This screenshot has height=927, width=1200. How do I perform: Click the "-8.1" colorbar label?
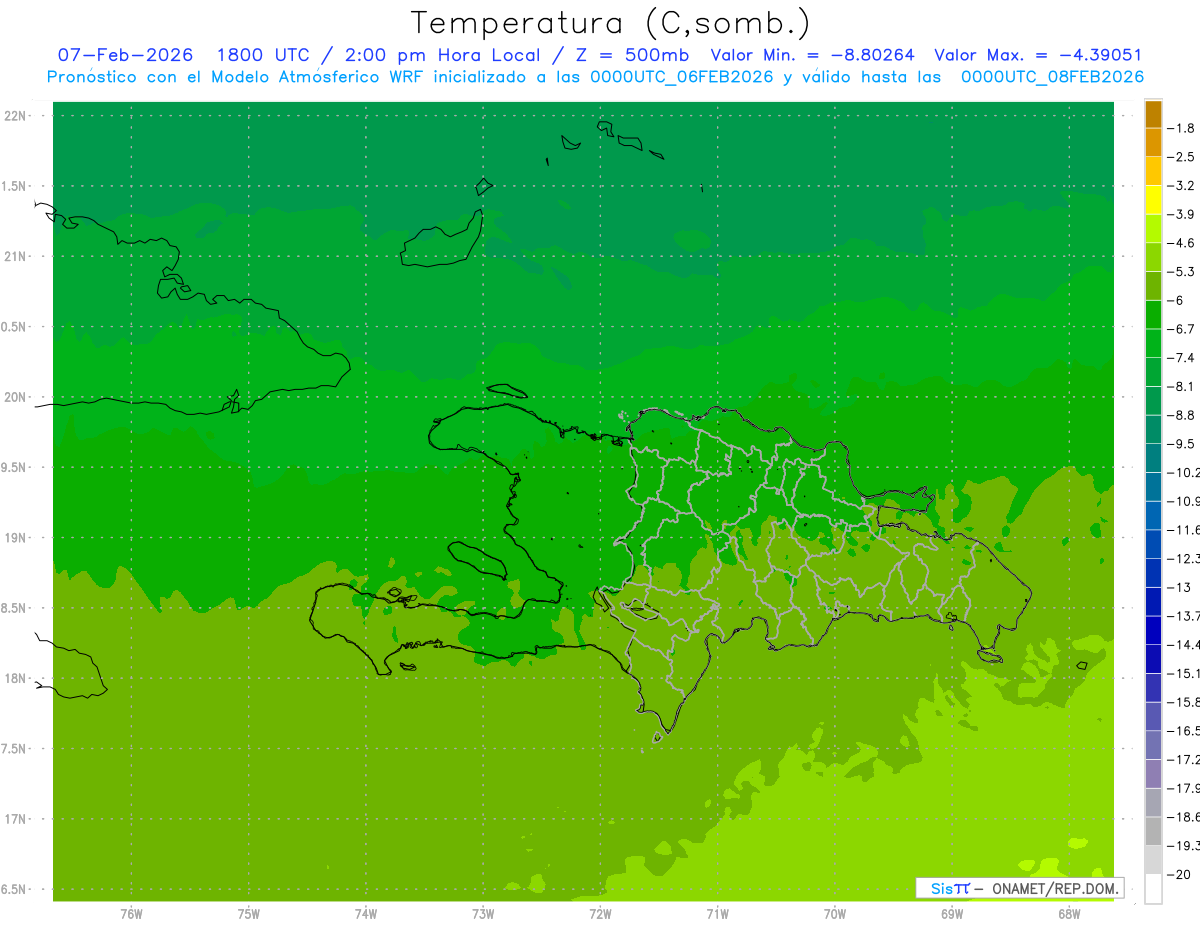(1181, 386)
